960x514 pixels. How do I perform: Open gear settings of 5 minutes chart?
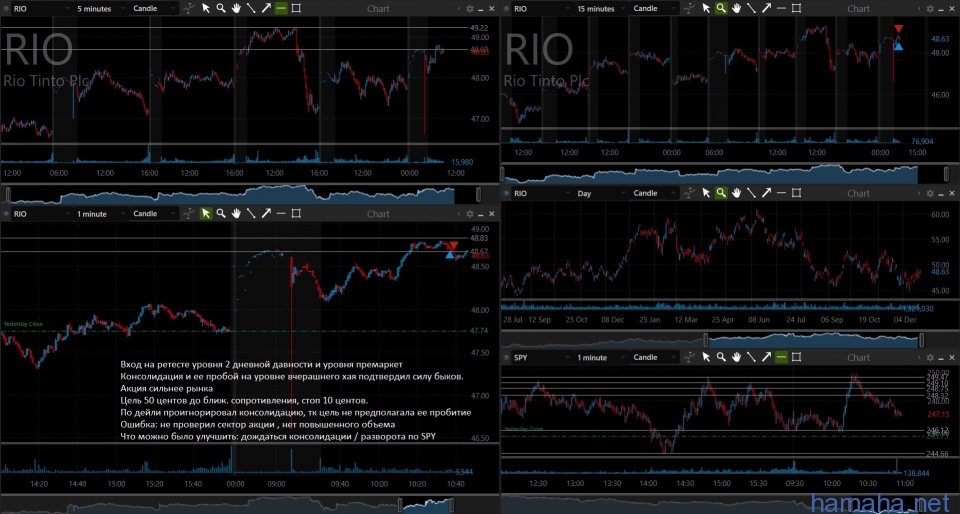click(x=470, y=9)
